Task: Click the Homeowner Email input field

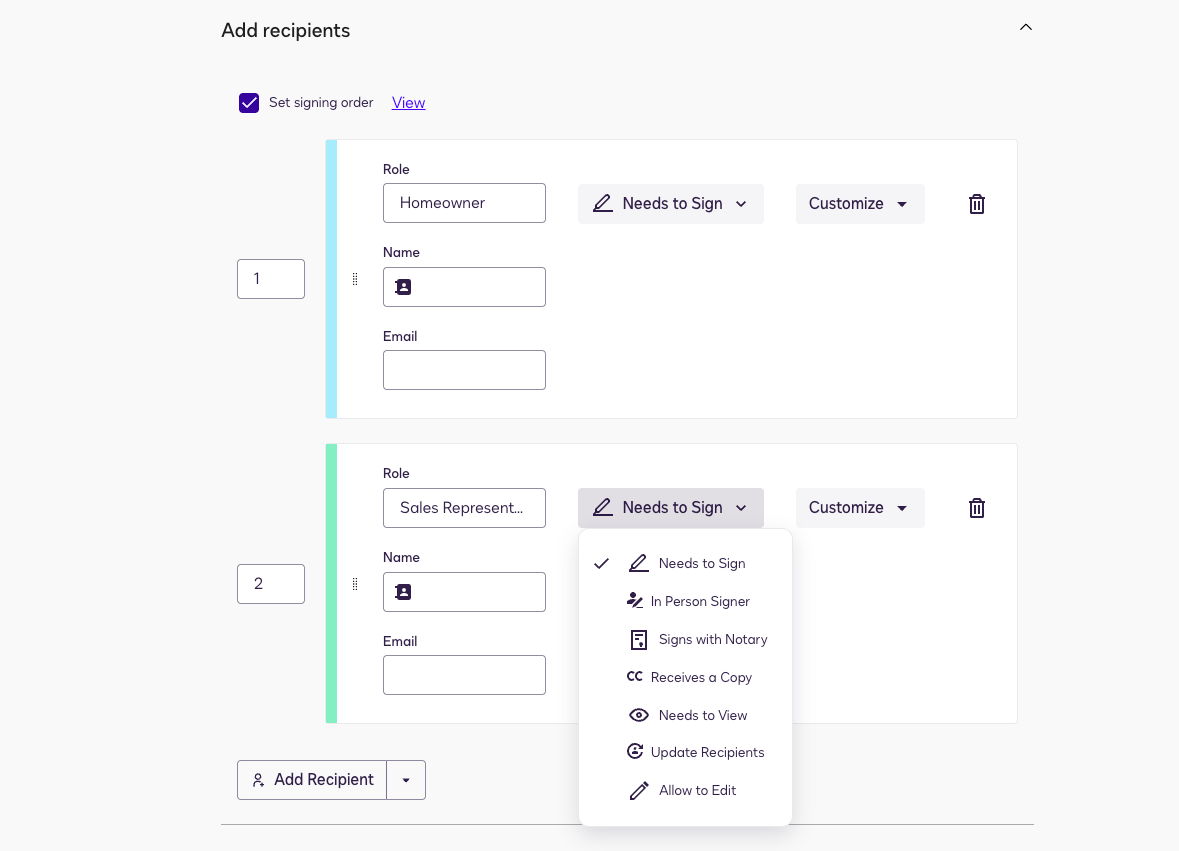Action: click(464, 370)
